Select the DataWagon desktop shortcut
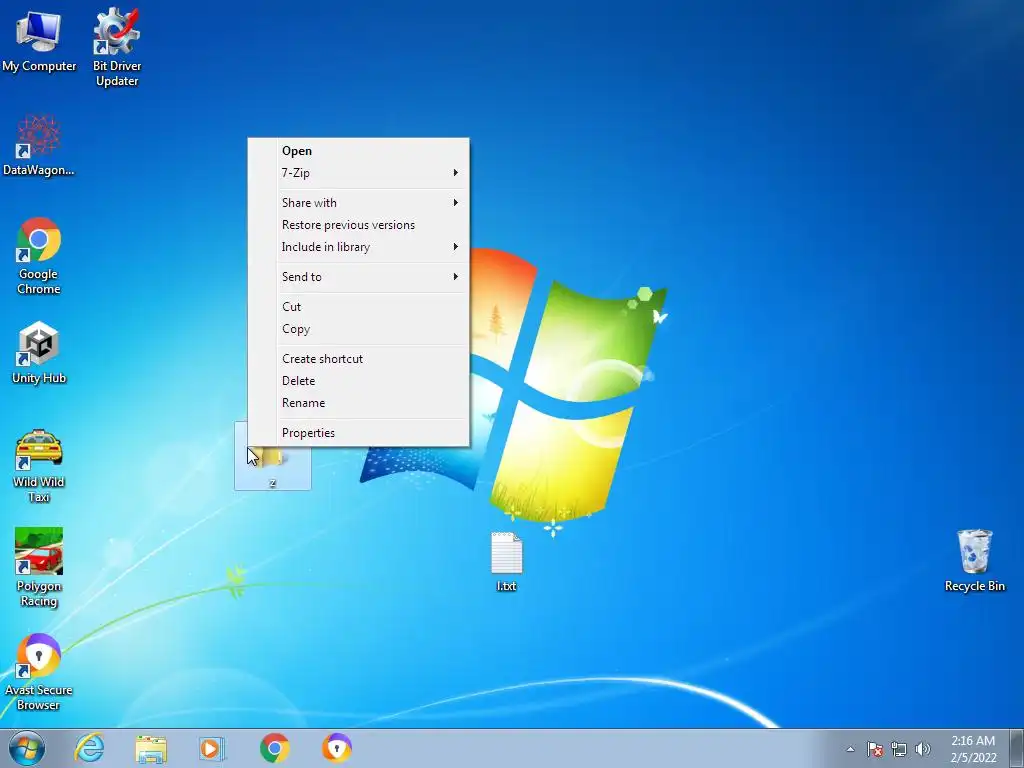Viewport: 1024px width, 768px height. [39, 146]
